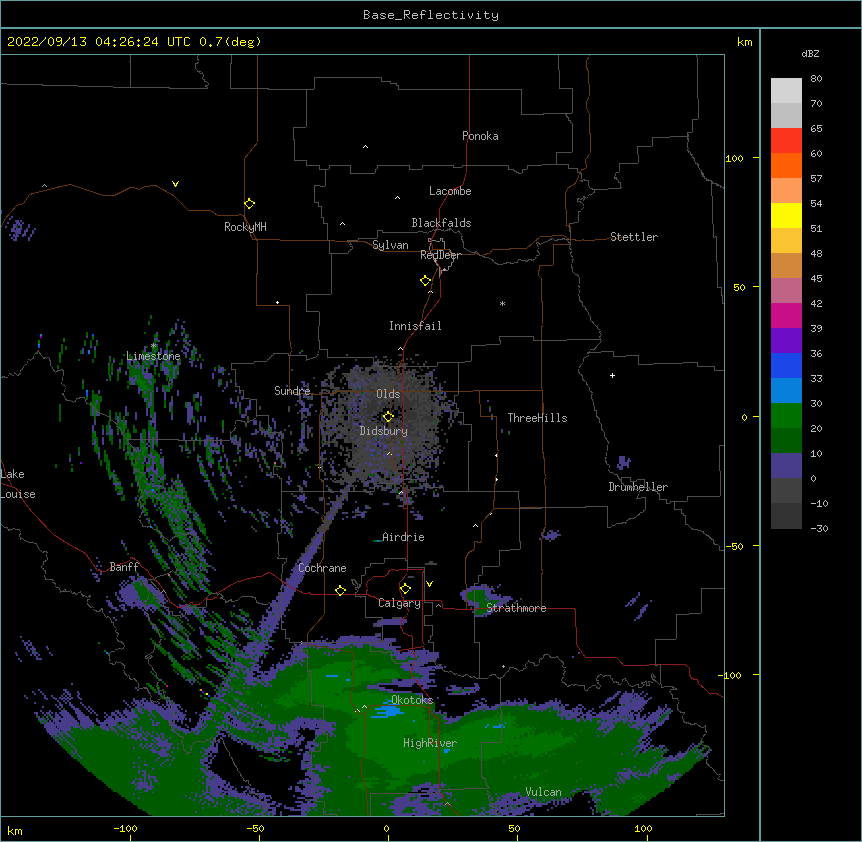Click the Base_Reflectivity title

tap(431, 15)
